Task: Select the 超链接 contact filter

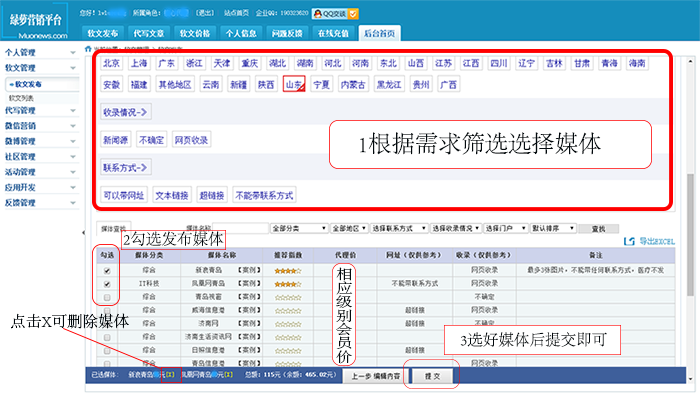Action: (212, 195)
